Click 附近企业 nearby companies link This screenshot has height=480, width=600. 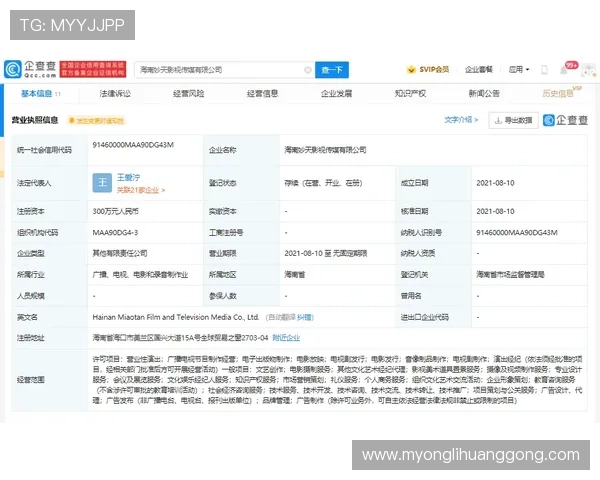click(286, 338)
